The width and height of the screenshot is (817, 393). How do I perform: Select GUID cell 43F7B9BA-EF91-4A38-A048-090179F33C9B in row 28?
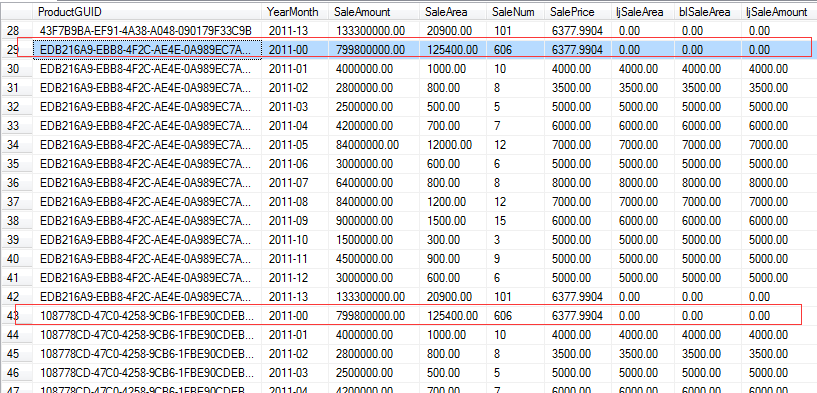(148, 31)
